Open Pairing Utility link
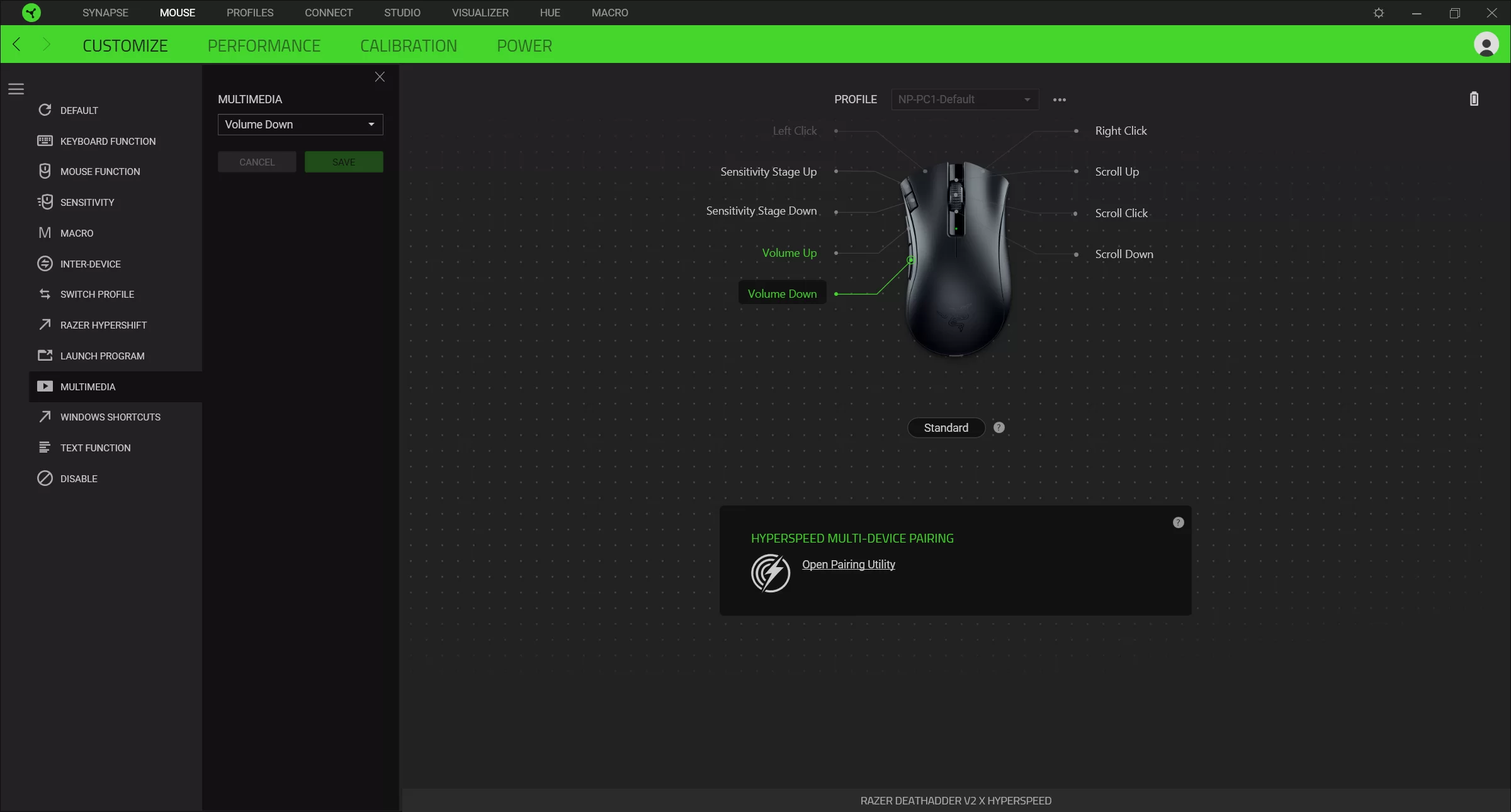The image size is (1511, 812). coord(849,565)
